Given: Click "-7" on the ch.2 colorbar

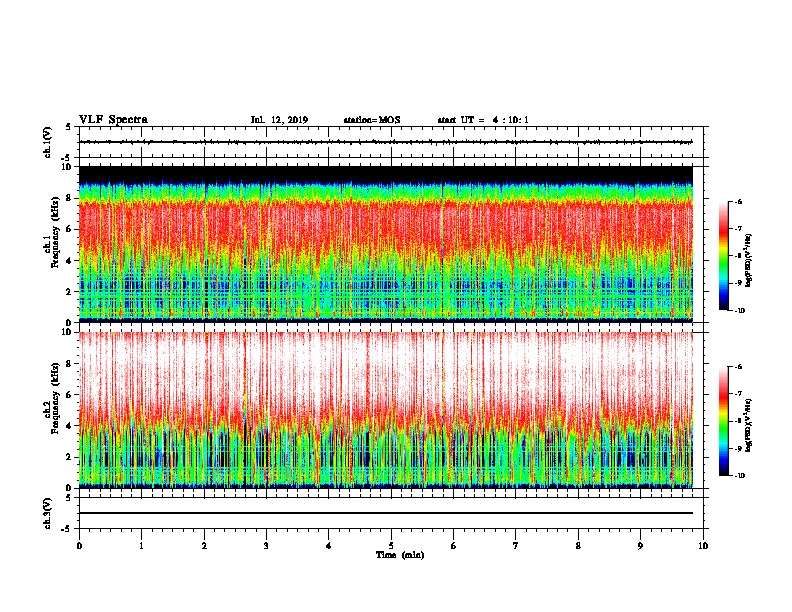Looking at the screenshot, I should 738,394.
